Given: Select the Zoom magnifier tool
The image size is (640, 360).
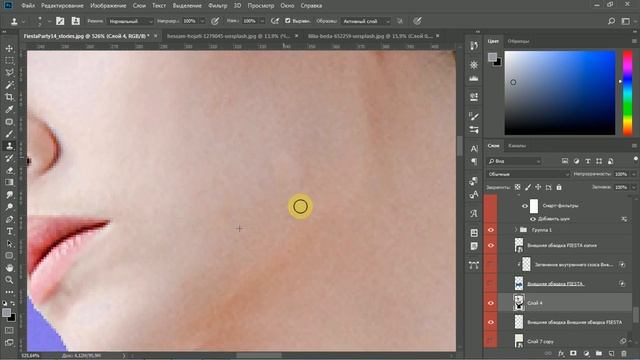Looking at the screenshot, I should [x=9, y=280].
